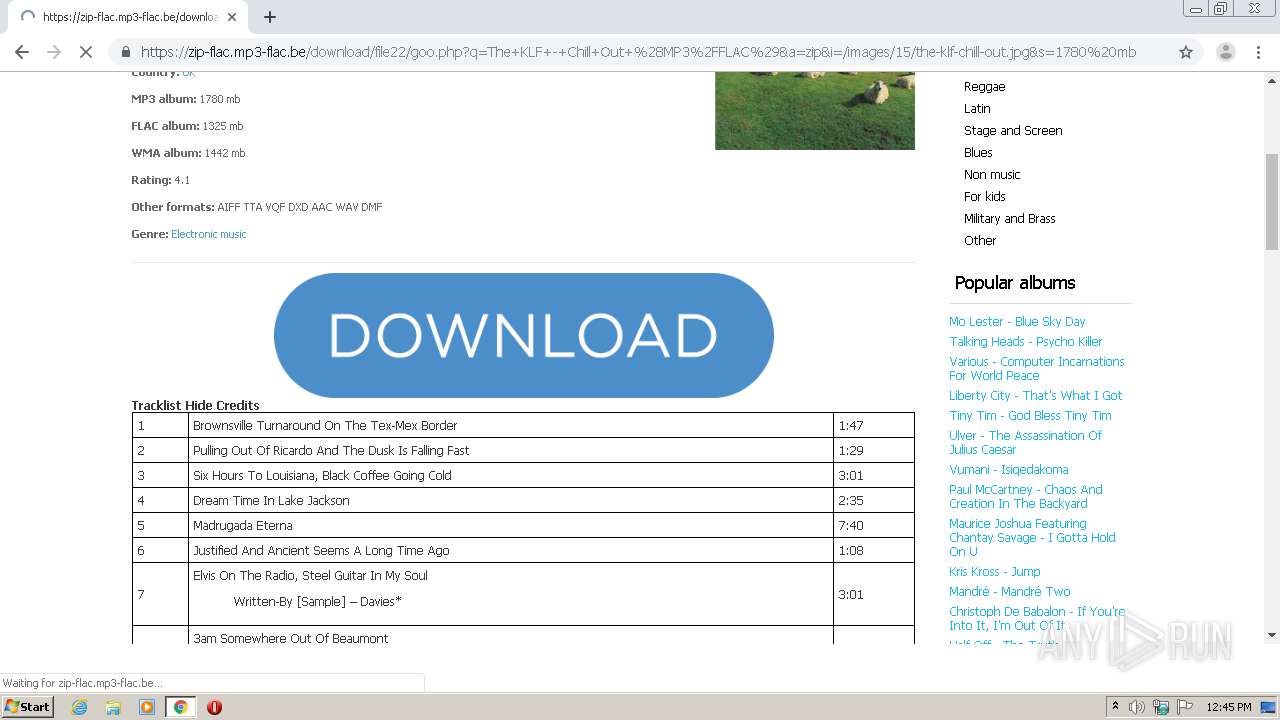Open Ulver - The Assassination Of Julius Caesar

(x=1025, y=443)
